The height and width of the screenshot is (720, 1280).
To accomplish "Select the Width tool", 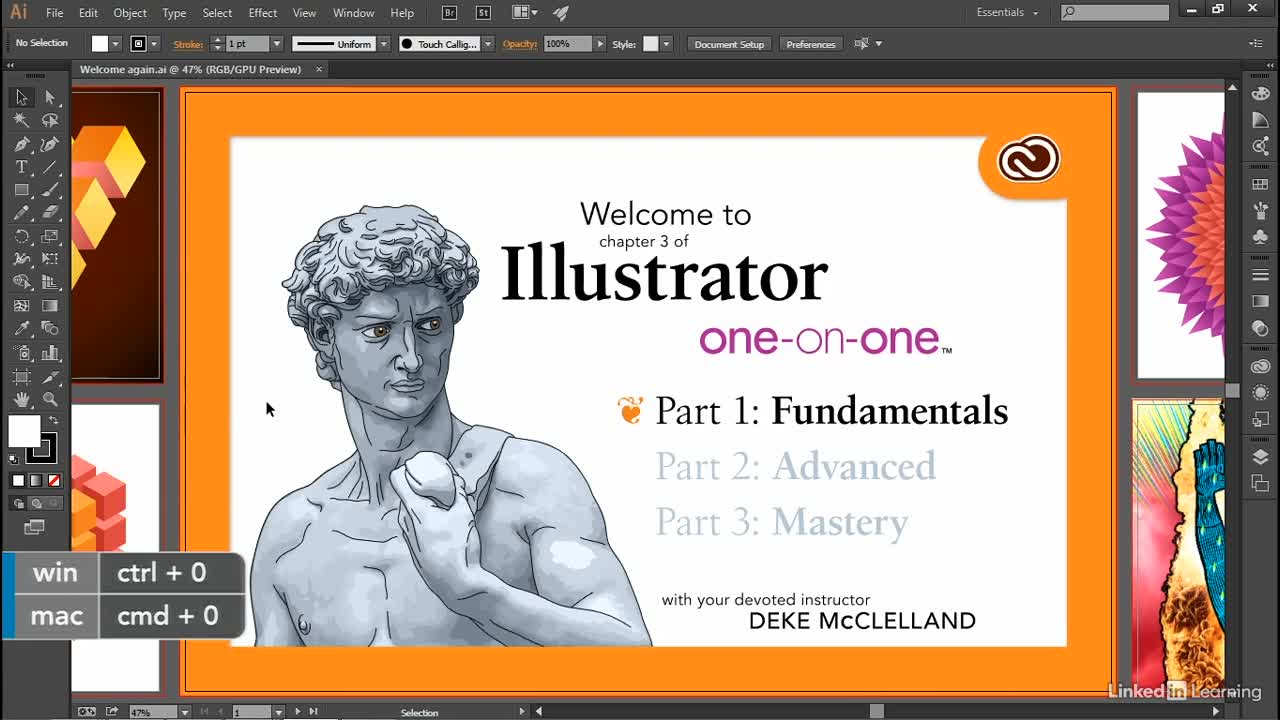I will 21,260.
